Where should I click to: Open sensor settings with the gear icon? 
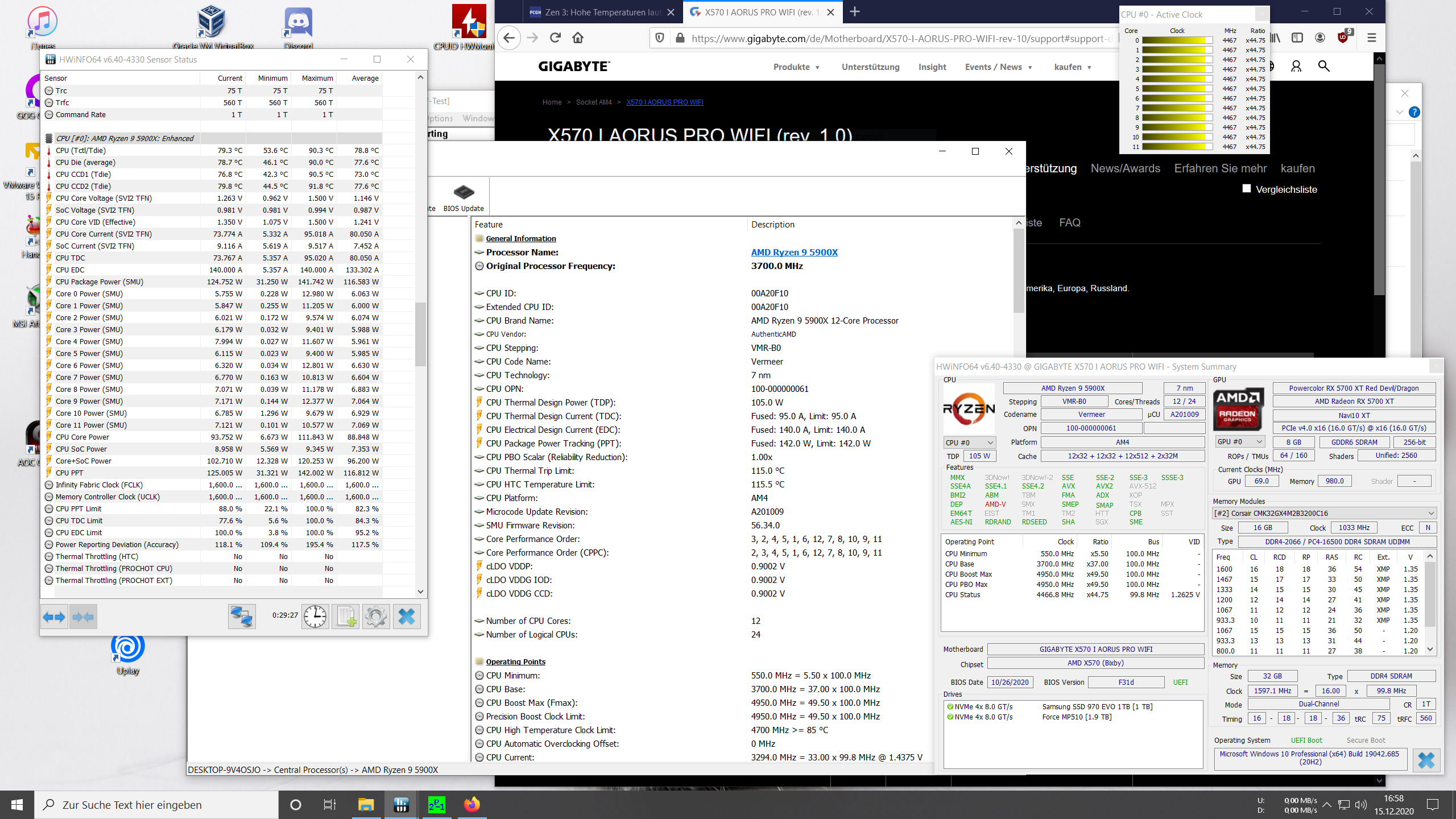pyautogui.click(x=376, y=617)
